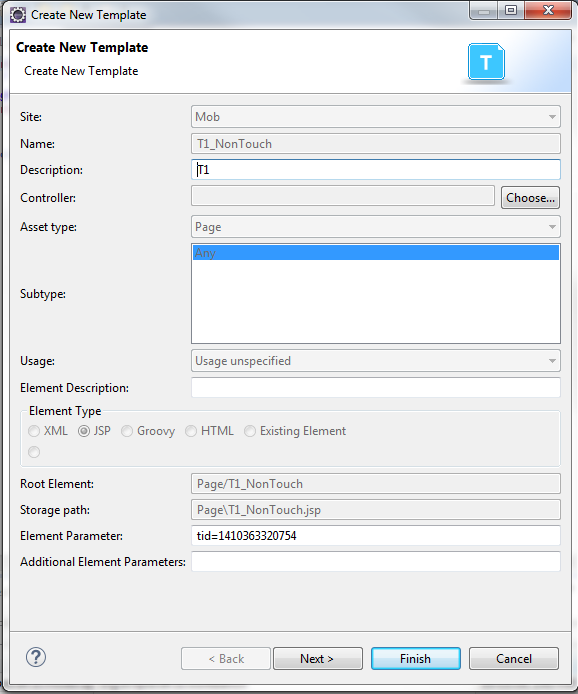This screenshot has width=578, height=694.
Task: Select the Groovy element type radio
Action: 127,431
